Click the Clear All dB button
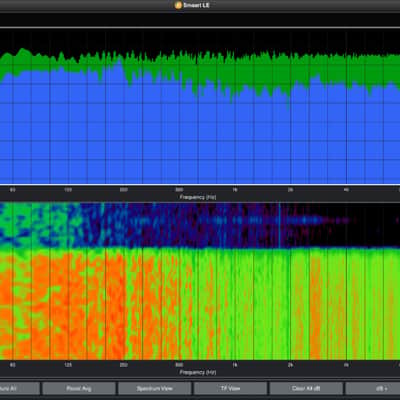Viewport: 400px width, 400px height. pos(306,388)
